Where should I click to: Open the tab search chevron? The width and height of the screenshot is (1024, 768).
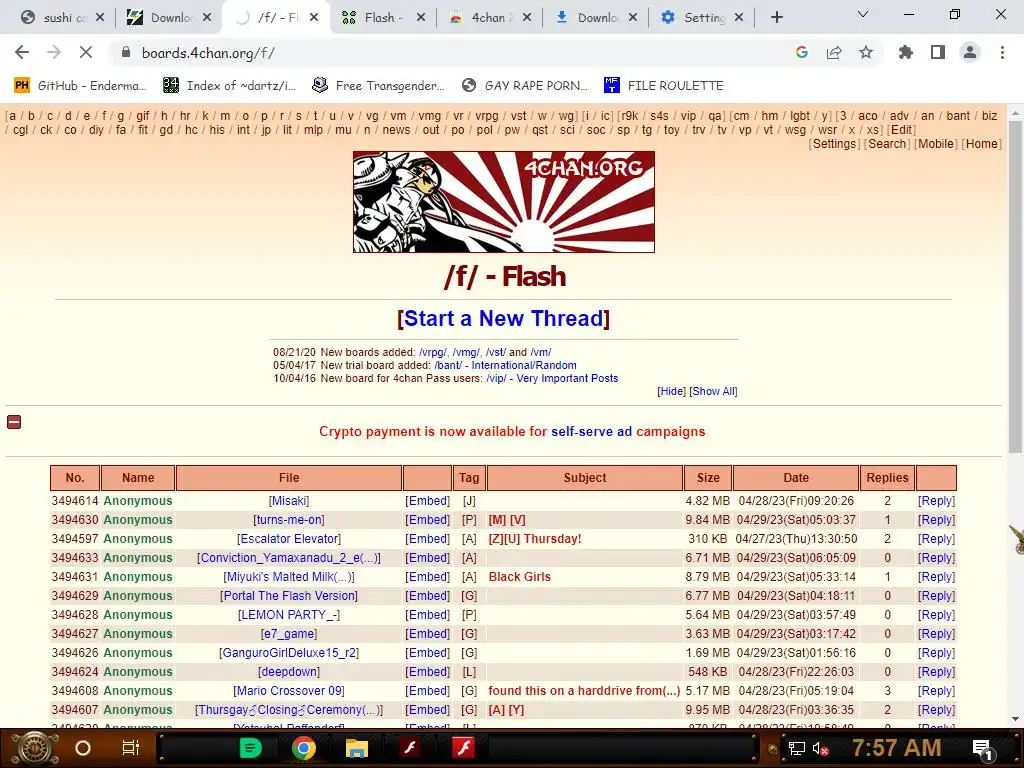(x=863, y=14)
